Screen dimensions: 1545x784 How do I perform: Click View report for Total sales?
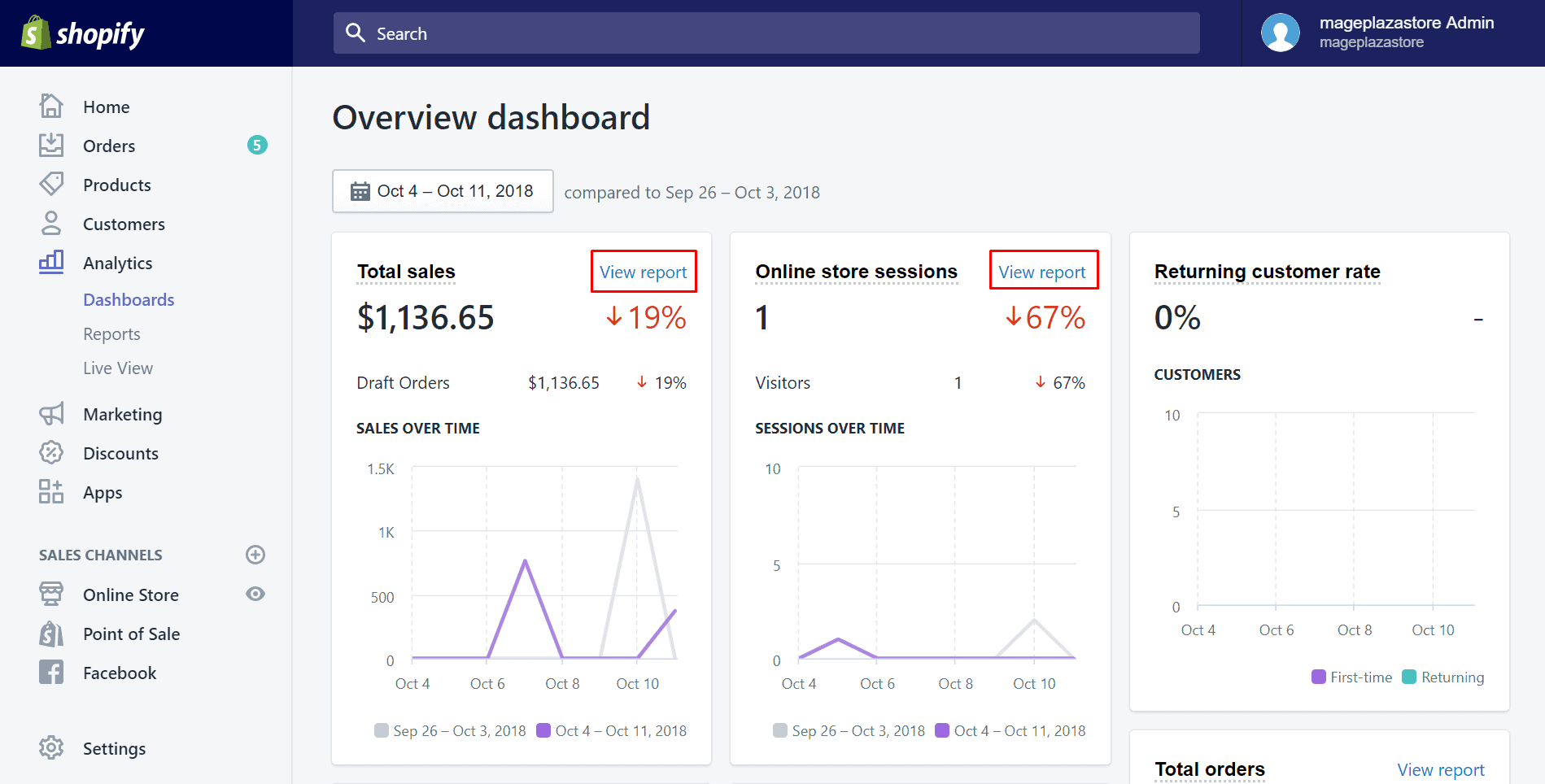click(x=643, y=272)
